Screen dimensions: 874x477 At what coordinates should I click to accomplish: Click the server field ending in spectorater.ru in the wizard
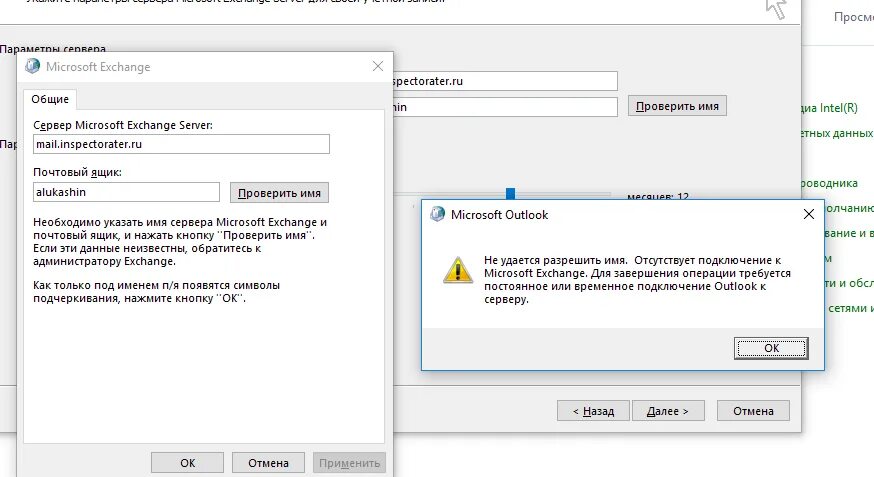(x=505, y=81)
